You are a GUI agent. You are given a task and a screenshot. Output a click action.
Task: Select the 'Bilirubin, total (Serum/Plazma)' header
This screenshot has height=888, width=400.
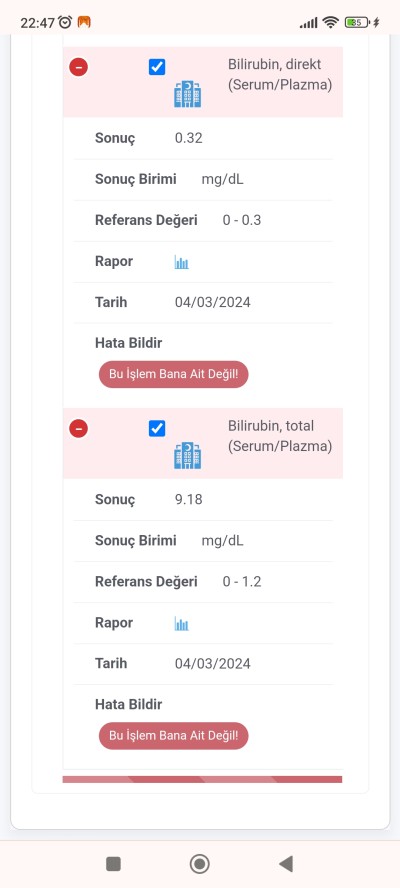[203, 443]
